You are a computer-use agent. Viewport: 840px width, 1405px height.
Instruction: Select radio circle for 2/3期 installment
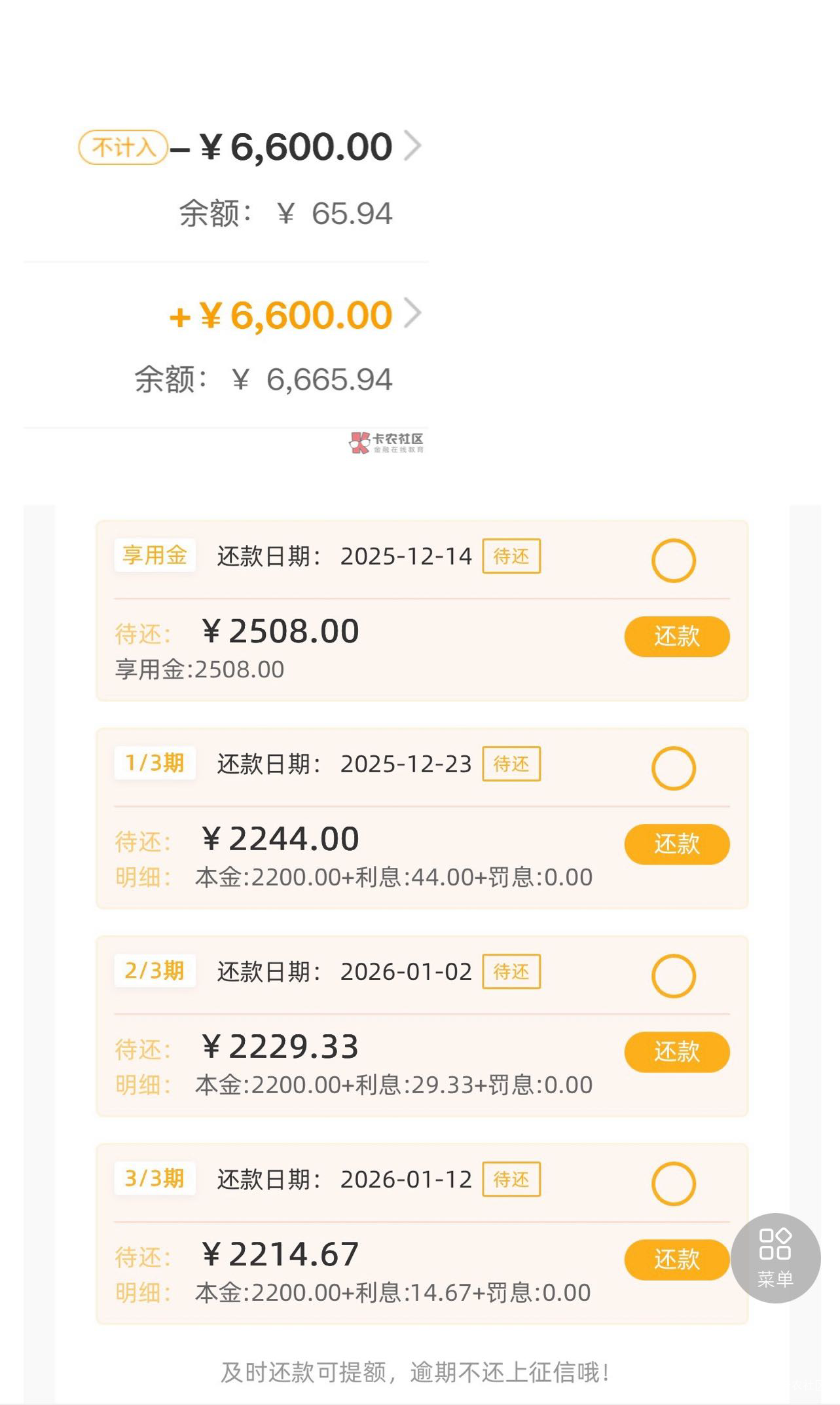coord(673,976)
